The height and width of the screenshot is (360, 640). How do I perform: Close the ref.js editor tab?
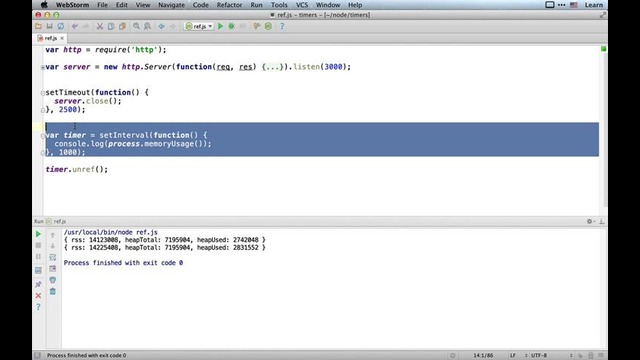[x=62, y=38]
